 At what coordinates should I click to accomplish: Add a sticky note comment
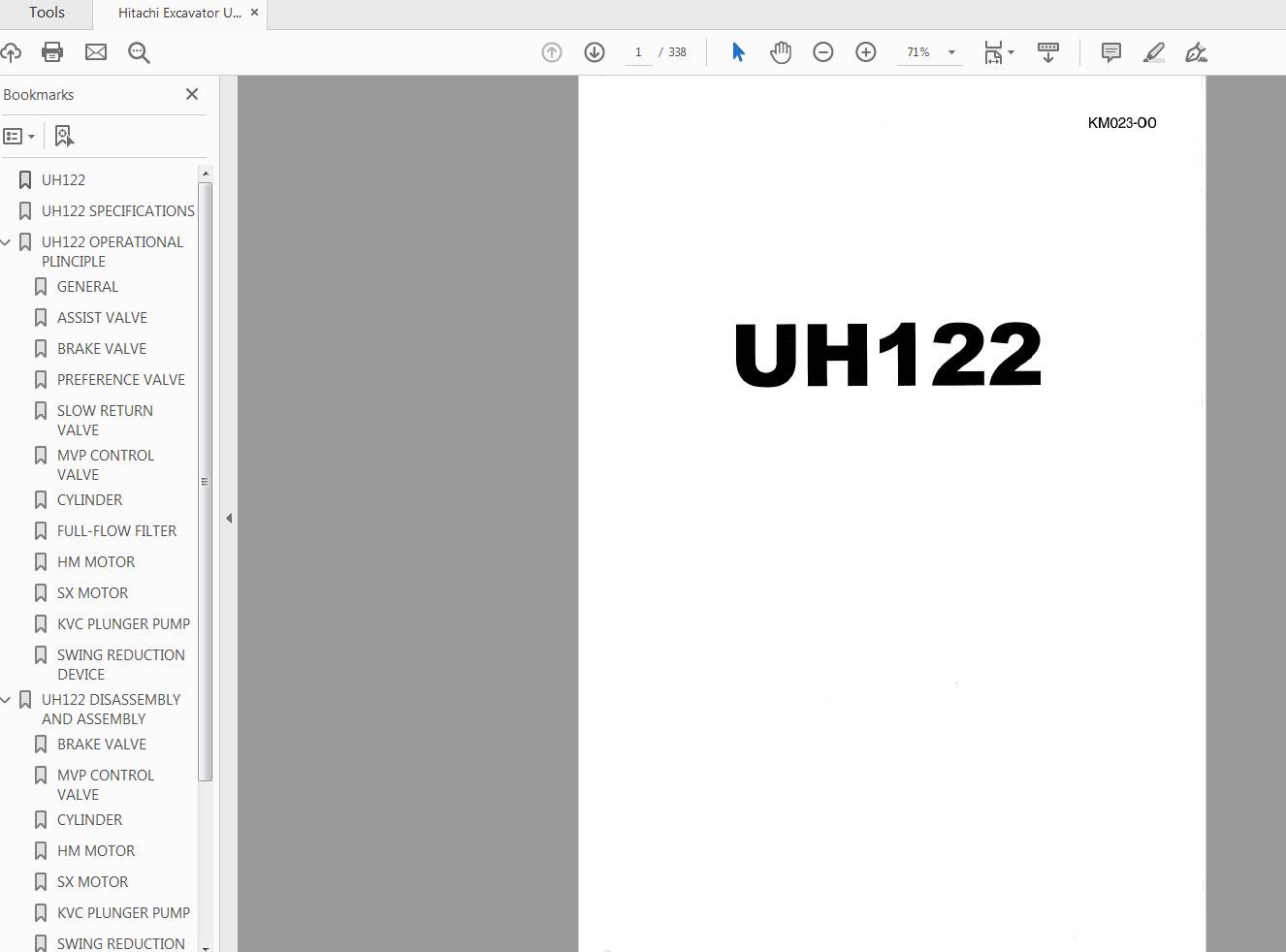point(1111,52)
